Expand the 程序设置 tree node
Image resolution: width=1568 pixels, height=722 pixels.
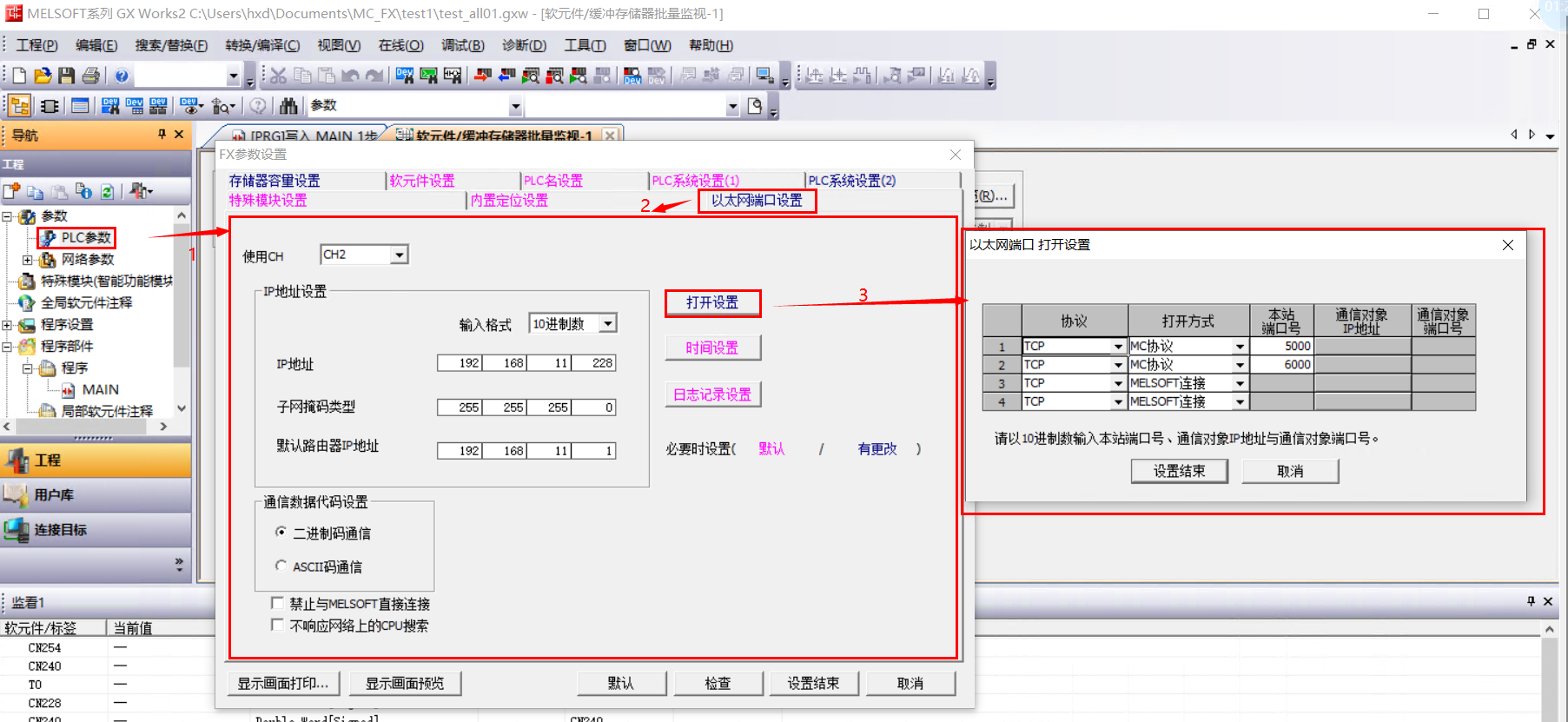click(x=7, y=325)
